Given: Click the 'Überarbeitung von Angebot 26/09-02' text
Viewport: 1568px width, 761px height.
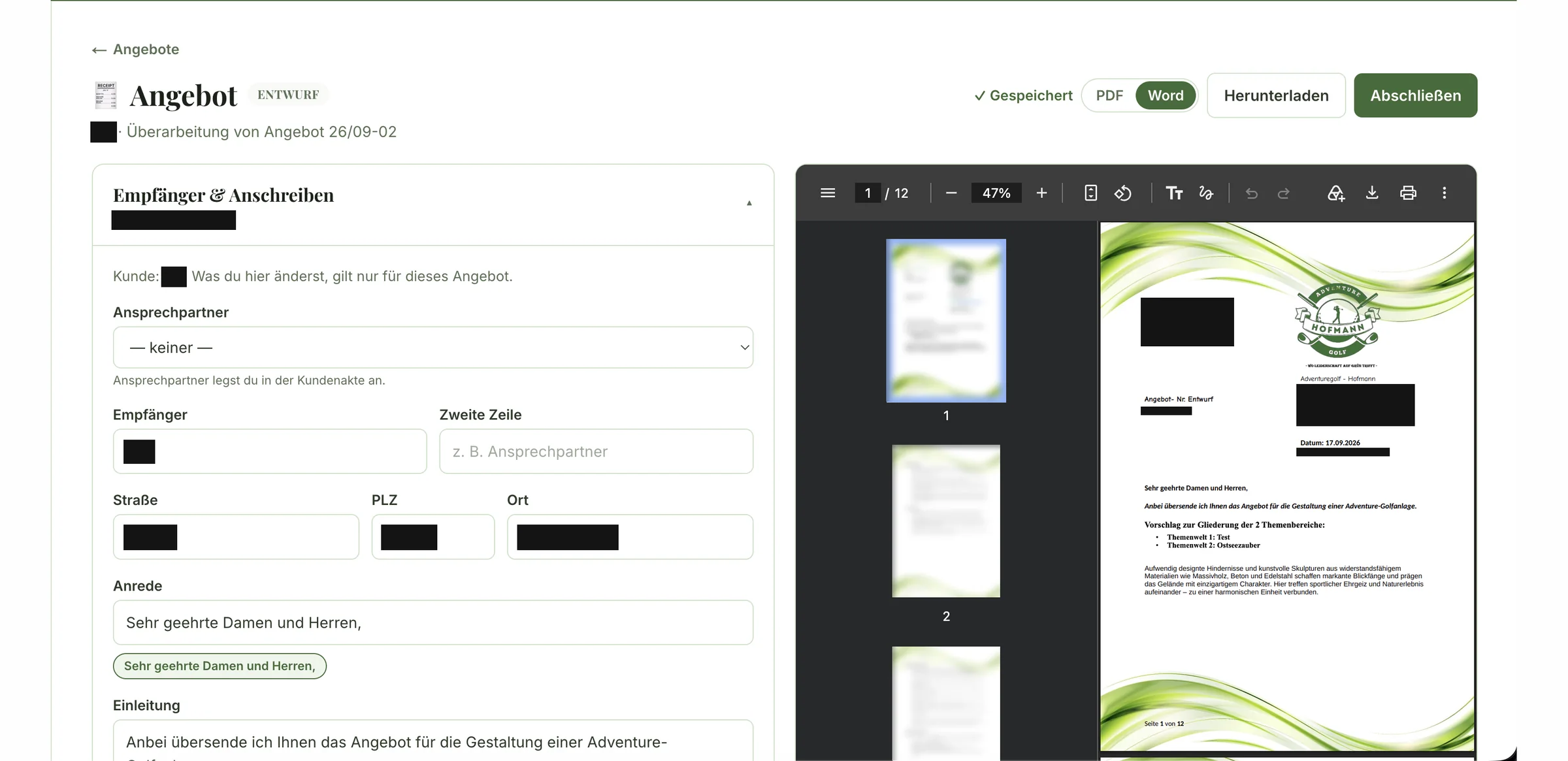Looking at the screenshot, I should point(261,132).
